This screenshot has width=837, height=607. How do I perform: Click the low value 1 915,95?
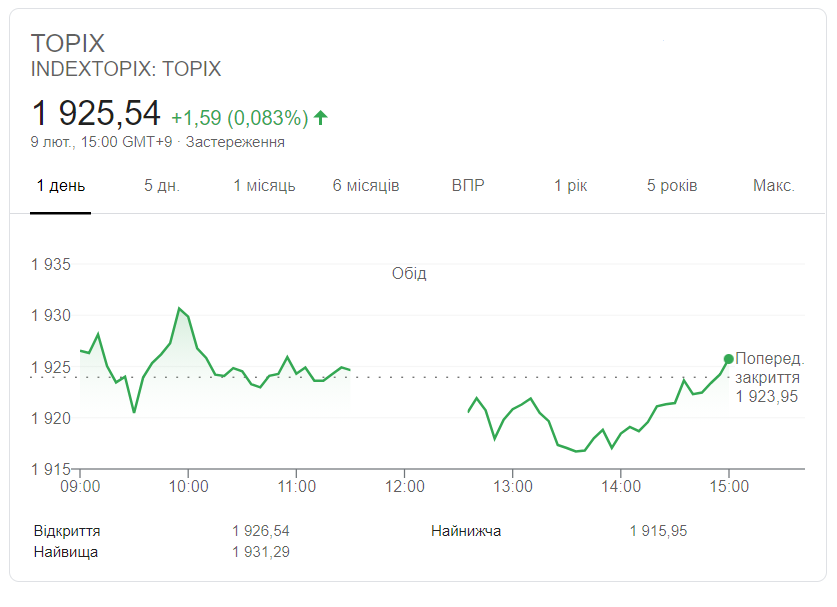tap(658, 531)
